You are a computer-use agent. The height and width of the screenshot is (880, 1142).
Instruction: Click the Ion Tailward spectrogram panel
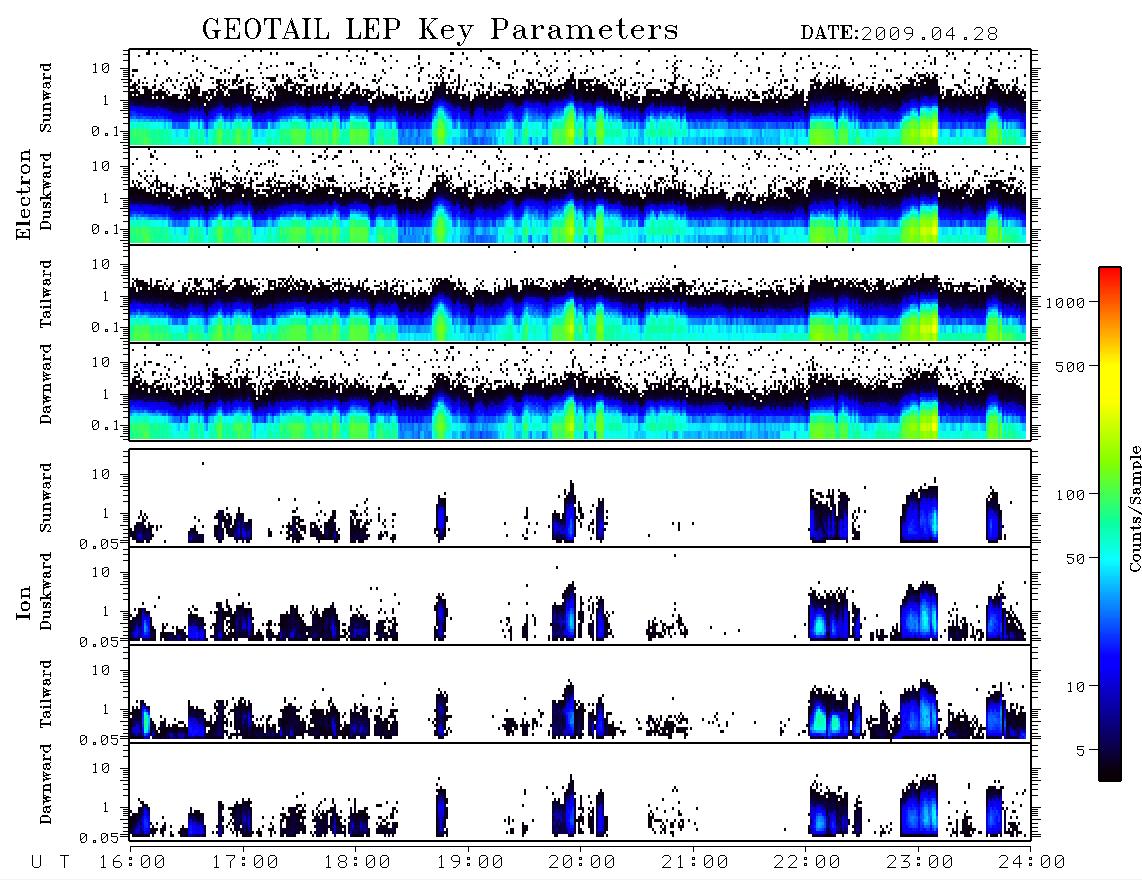(x=580, y=694)
